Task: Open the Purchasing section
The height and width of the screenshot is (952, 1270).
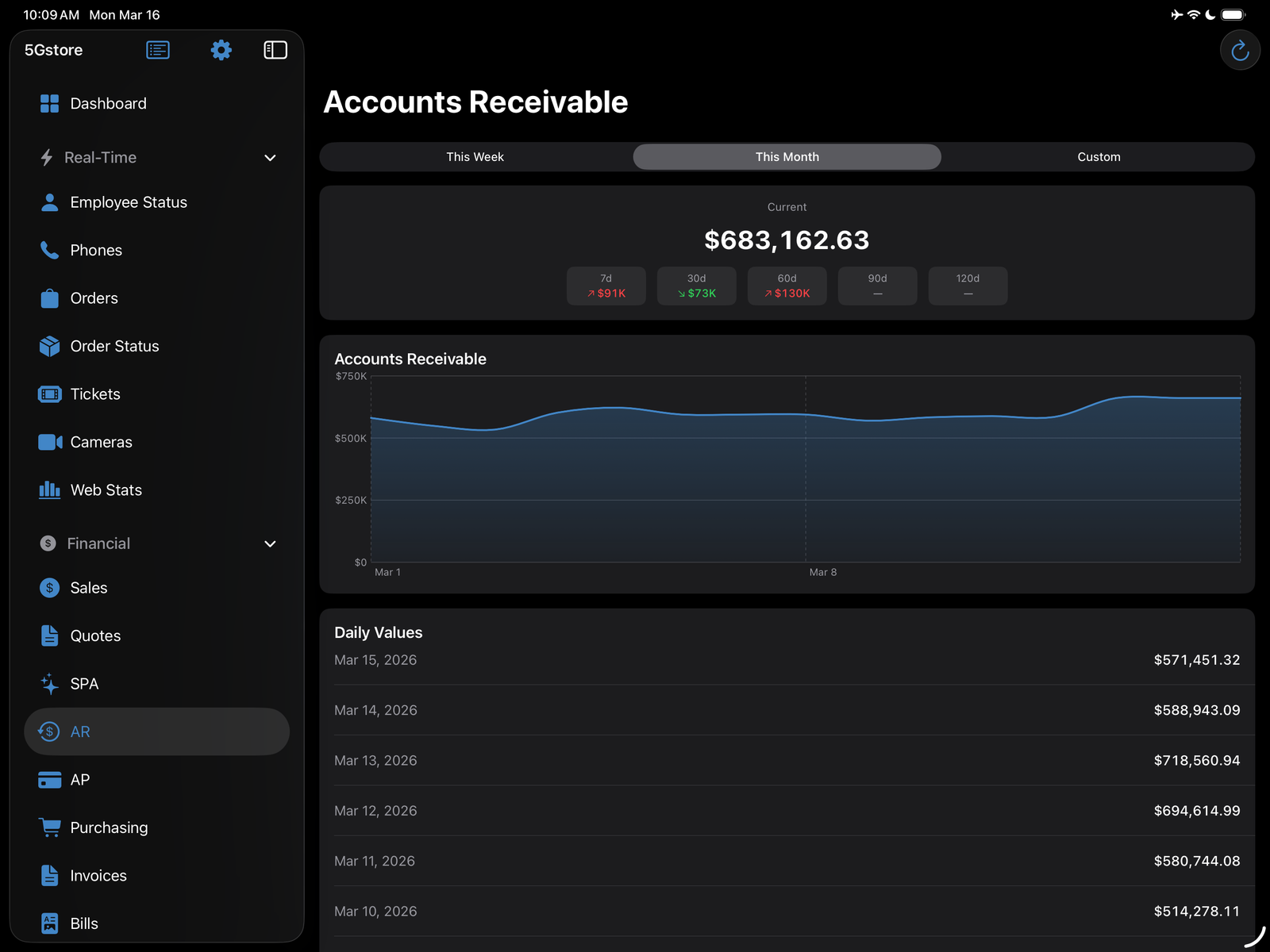Action: 108,827
